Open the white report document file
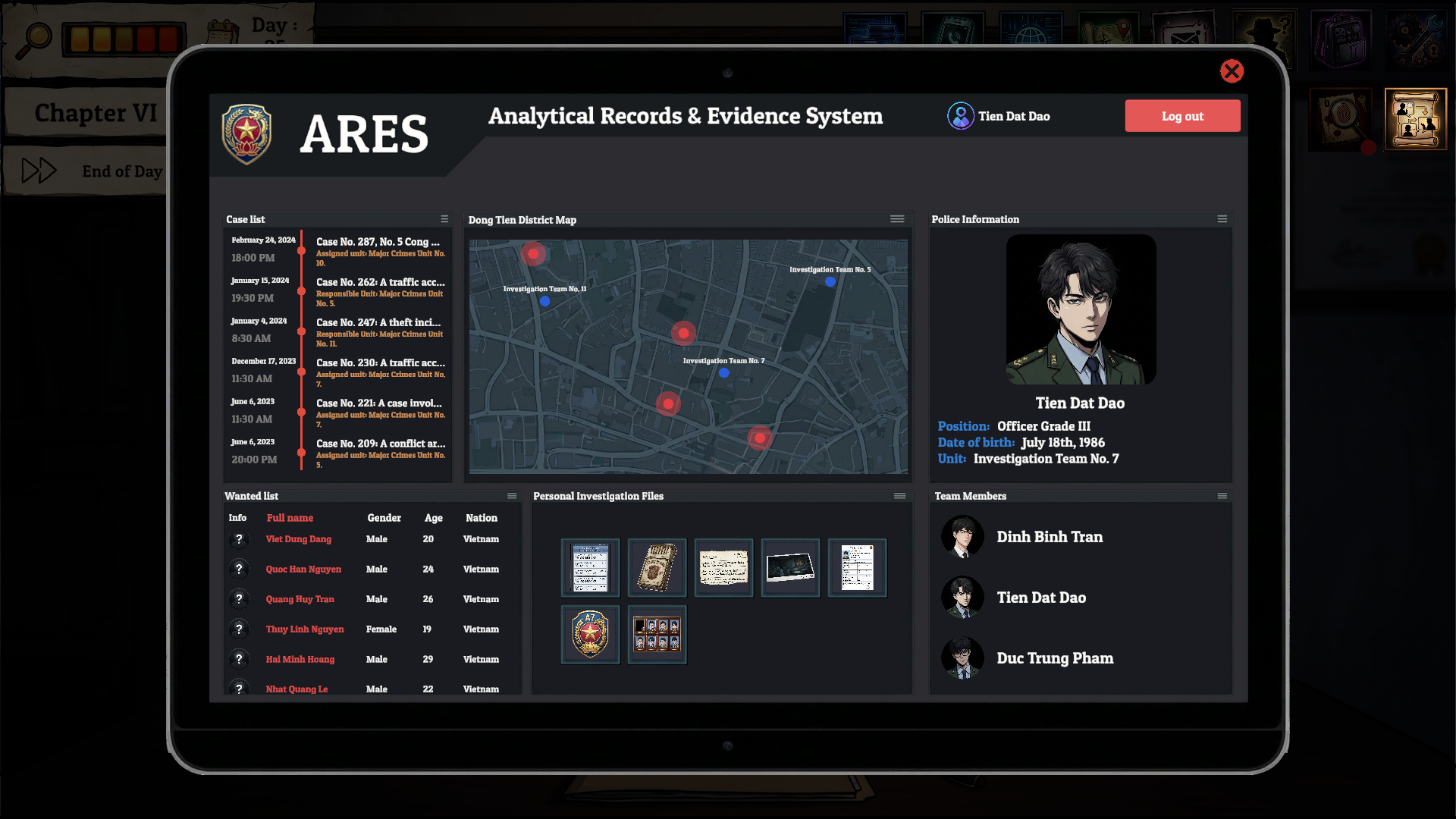Screen dimensions: 1456x819 pos(857,568)
